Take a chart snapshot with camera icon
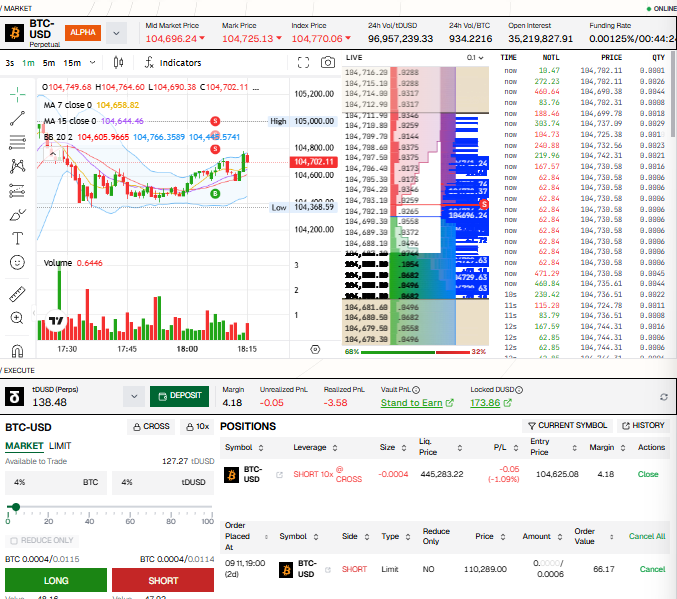The width and height of the screenshot is (677, 599). point(328,63)
